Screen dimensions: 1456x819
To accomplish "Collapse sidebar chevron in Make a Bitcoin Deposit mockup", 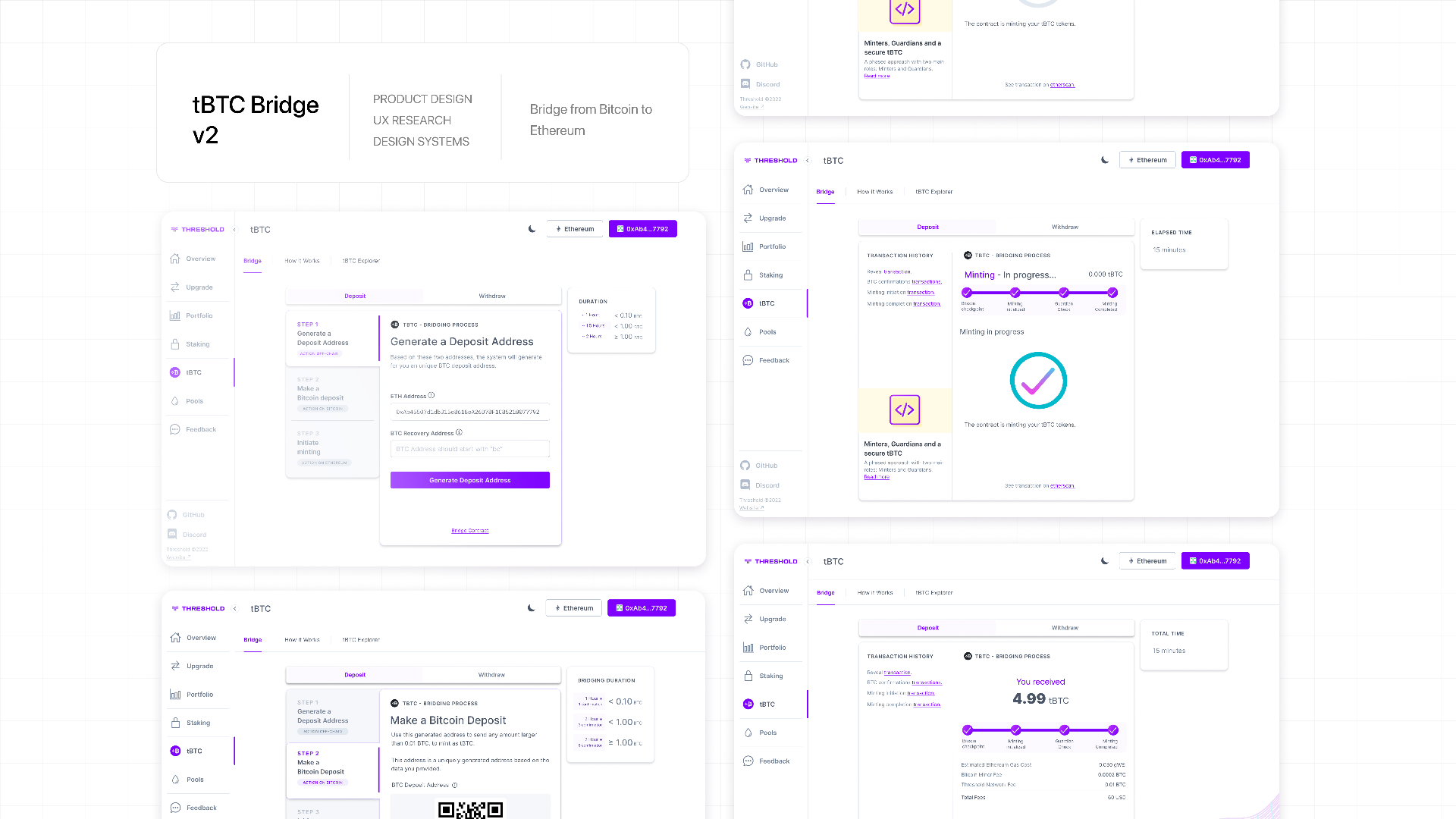I will tap(235, 608).
